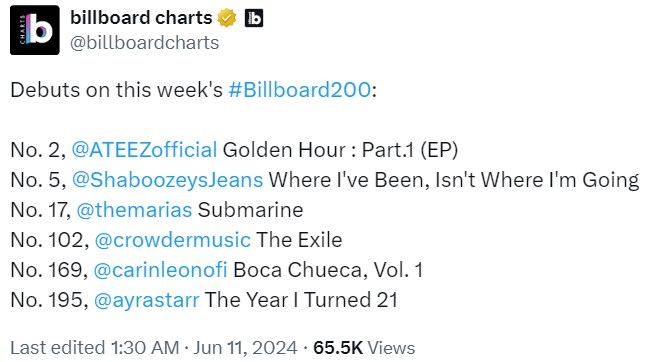
Task: Click The Year I Turned 21 text
Action: click(301, 300)
